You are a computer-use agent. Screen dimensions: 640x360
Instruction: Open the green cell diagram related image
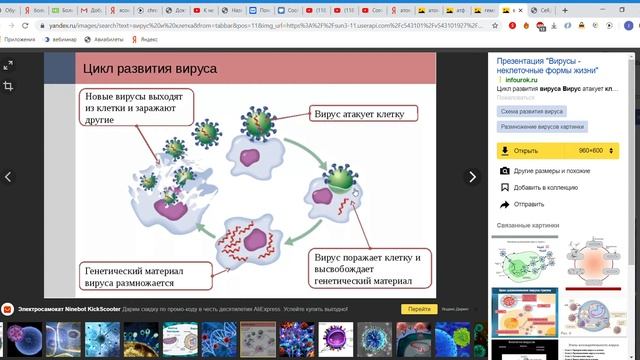pos(524,261)
